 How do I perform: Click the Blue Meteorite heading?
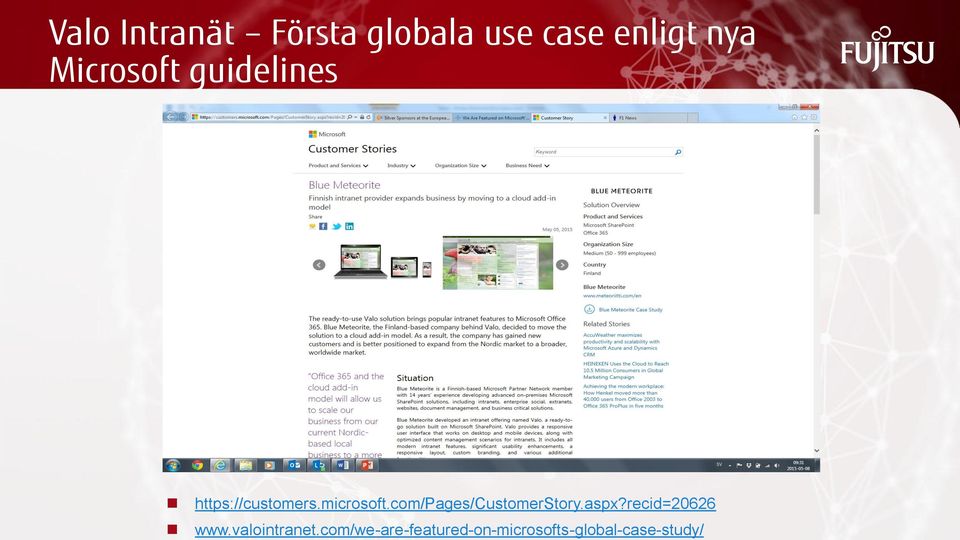(344, 185)
